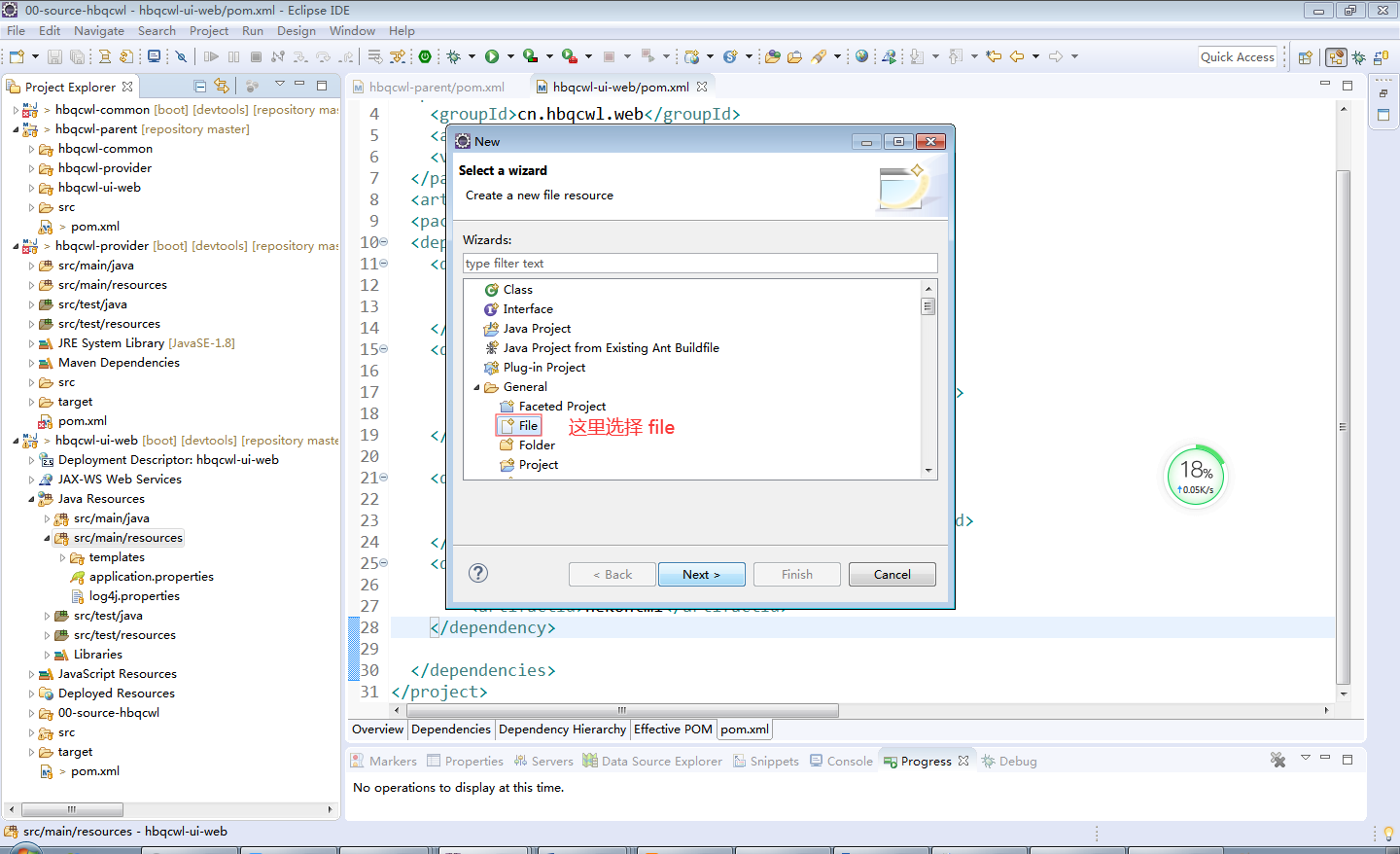Click the New toolbar icon
Screen dimensions: 1400x854
[x=17, y=56]
